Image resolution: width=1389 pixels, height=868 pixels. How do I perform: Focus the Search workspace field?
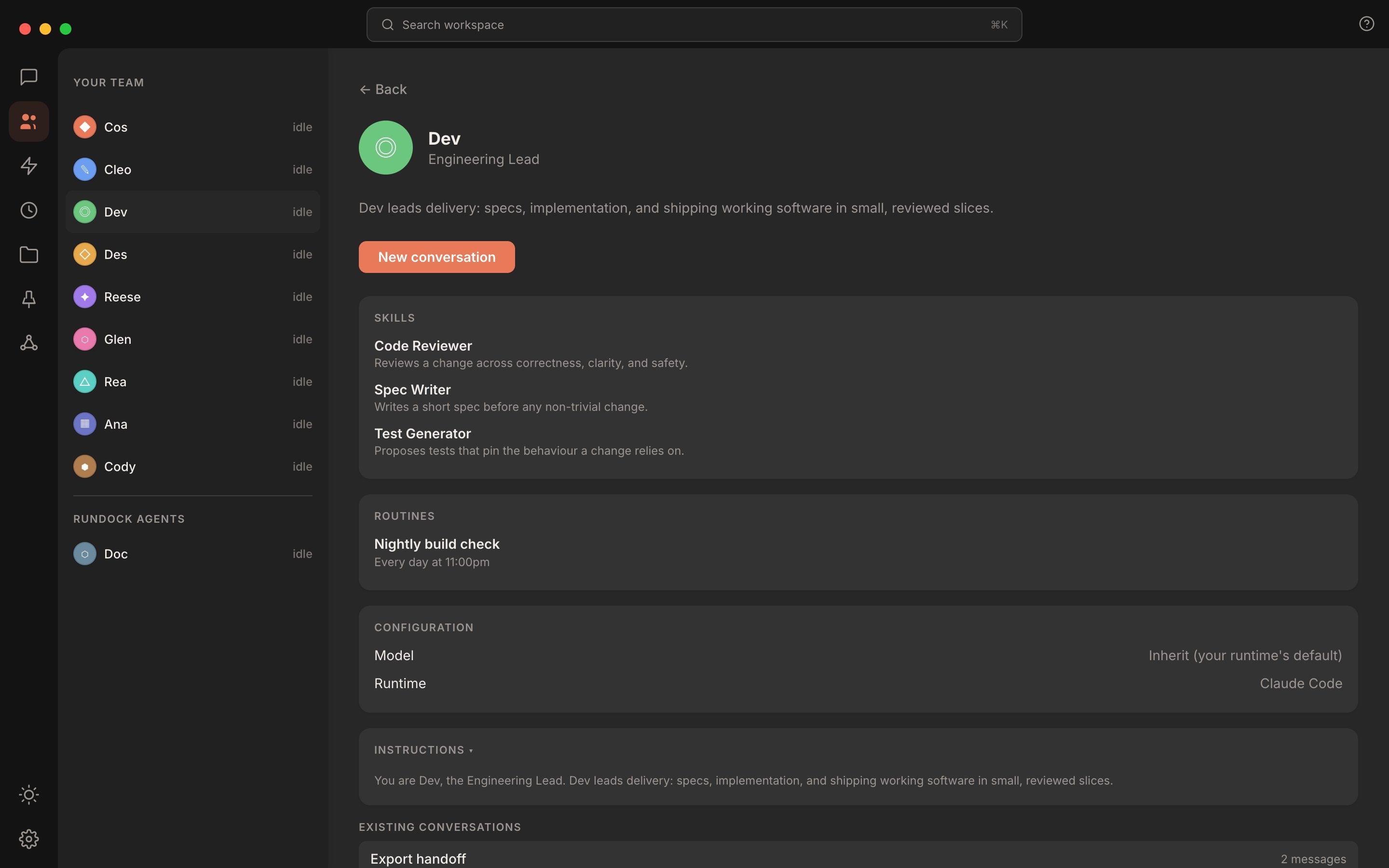click(694, 25)
